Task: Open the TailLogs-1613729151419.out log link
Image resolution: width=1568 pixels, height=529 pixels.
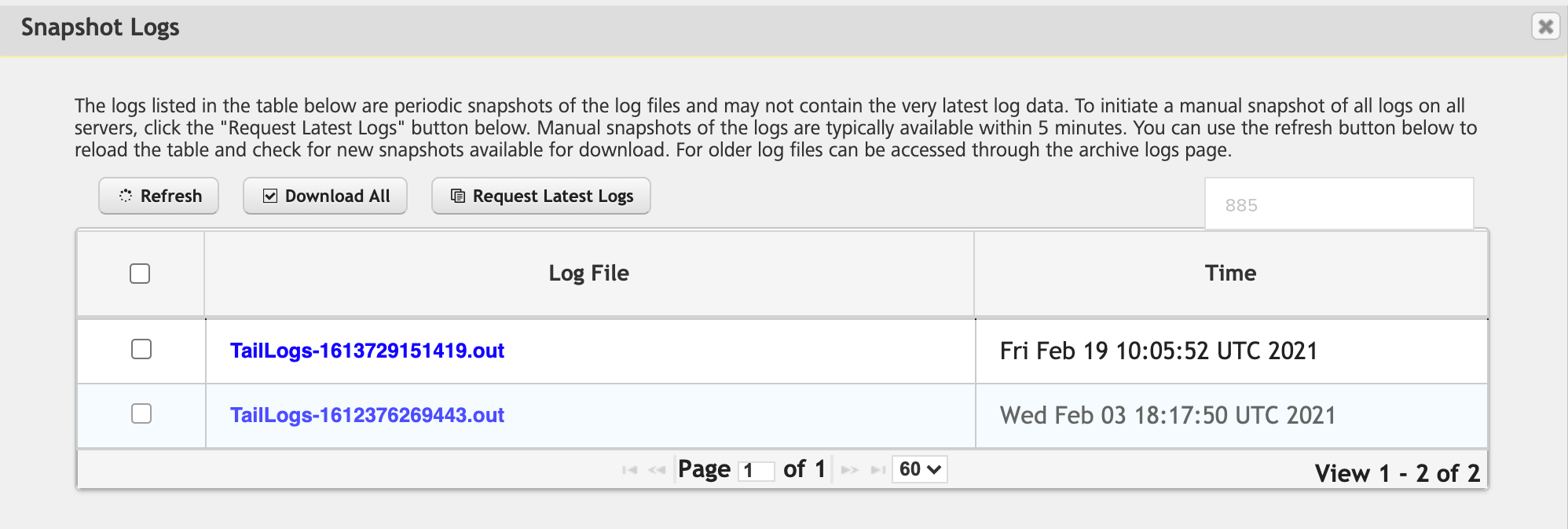Action: (x=367, y=351)
